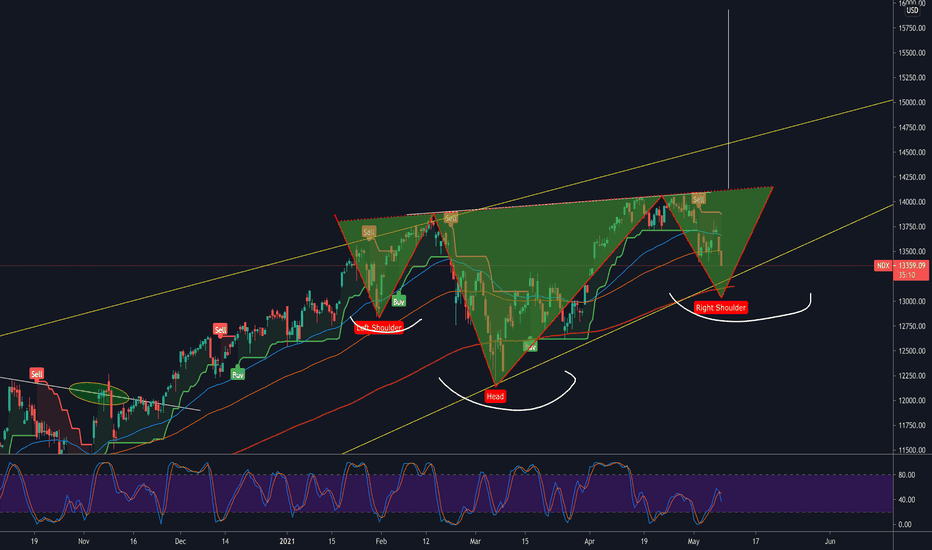
Task: Click the Nov date on time axis
Action: click(84, 542)
